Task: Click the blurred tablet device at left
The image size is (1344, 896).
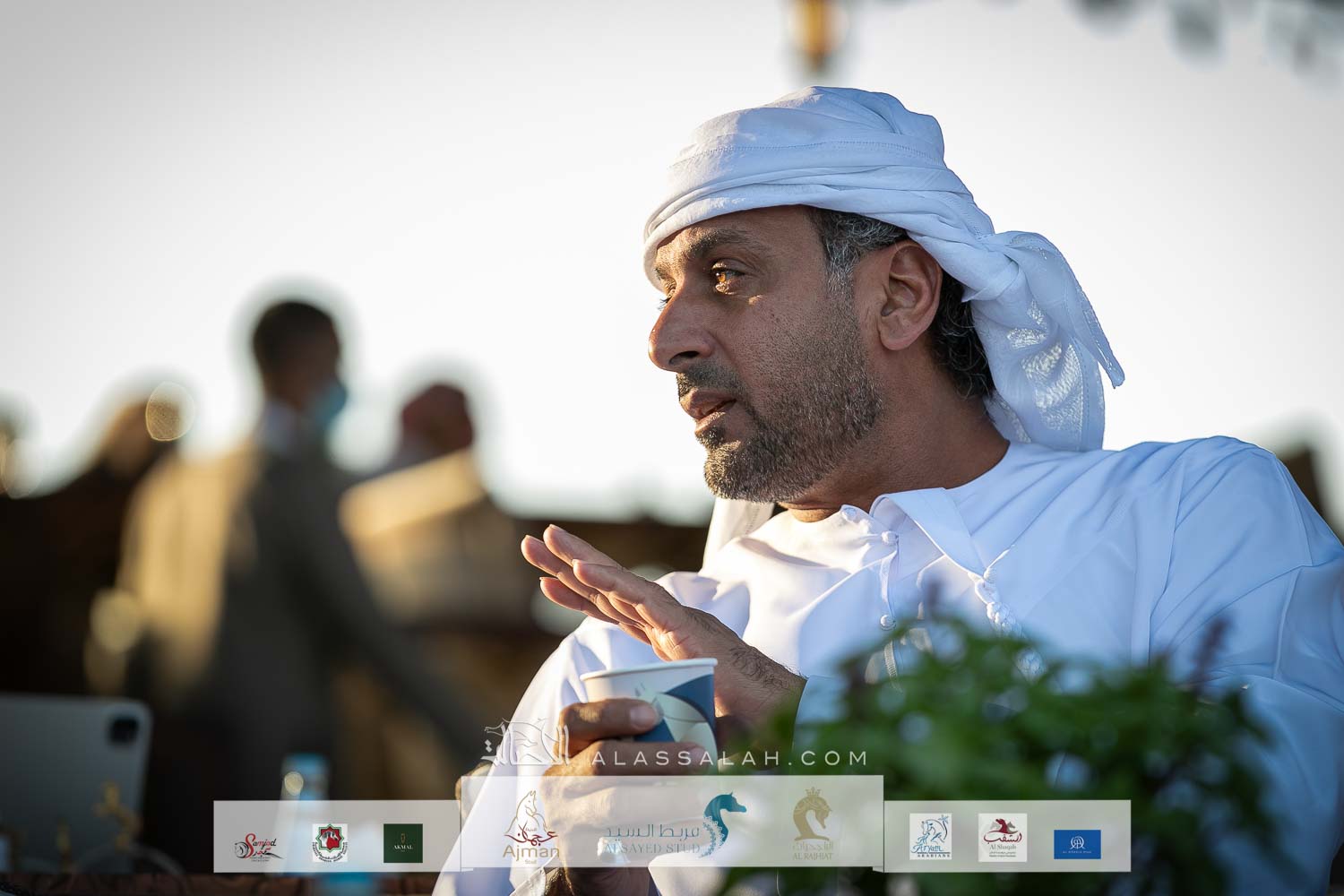Action: (72, 762)
